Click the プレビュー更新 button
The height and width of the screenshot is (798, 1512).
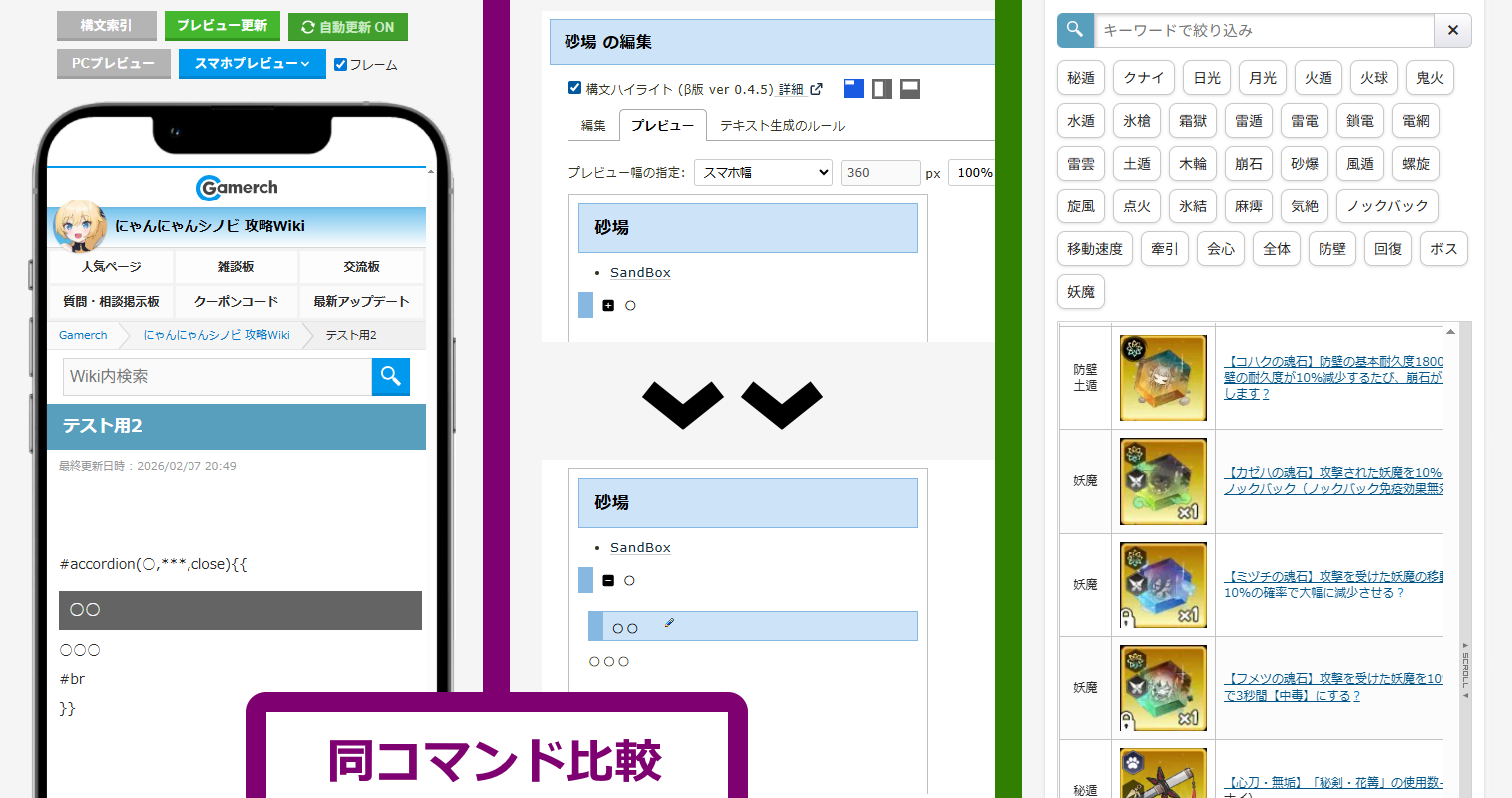click(221, 25)
